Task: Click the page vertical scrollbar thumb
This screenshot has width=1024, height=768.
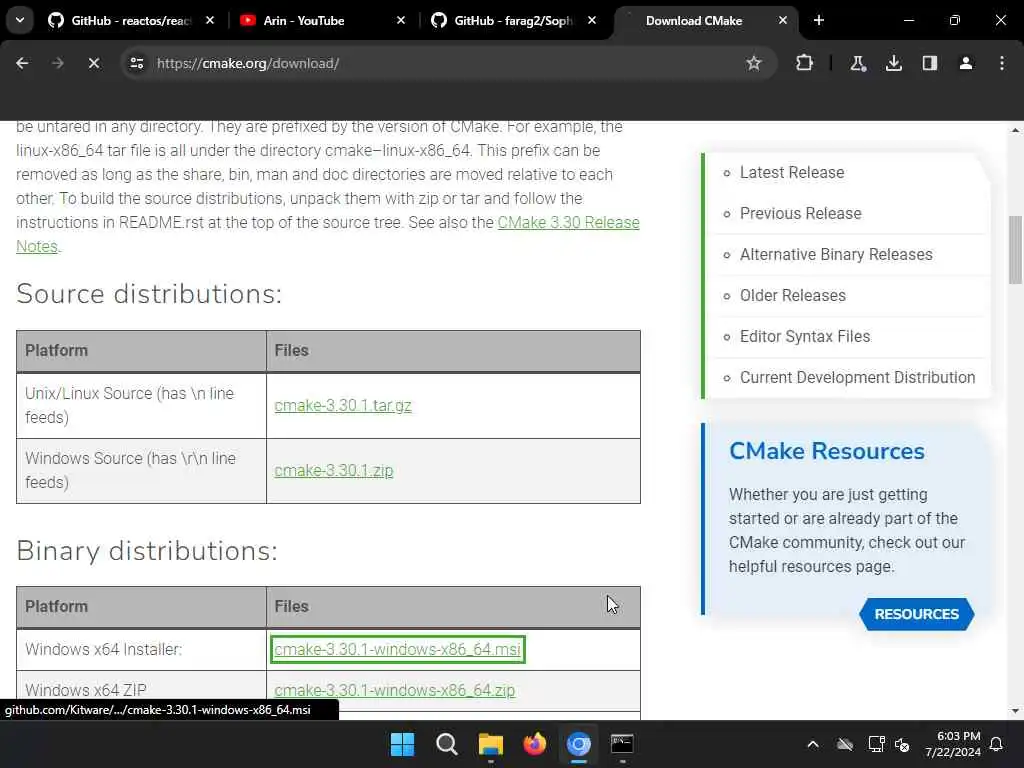Action: 1015,249
